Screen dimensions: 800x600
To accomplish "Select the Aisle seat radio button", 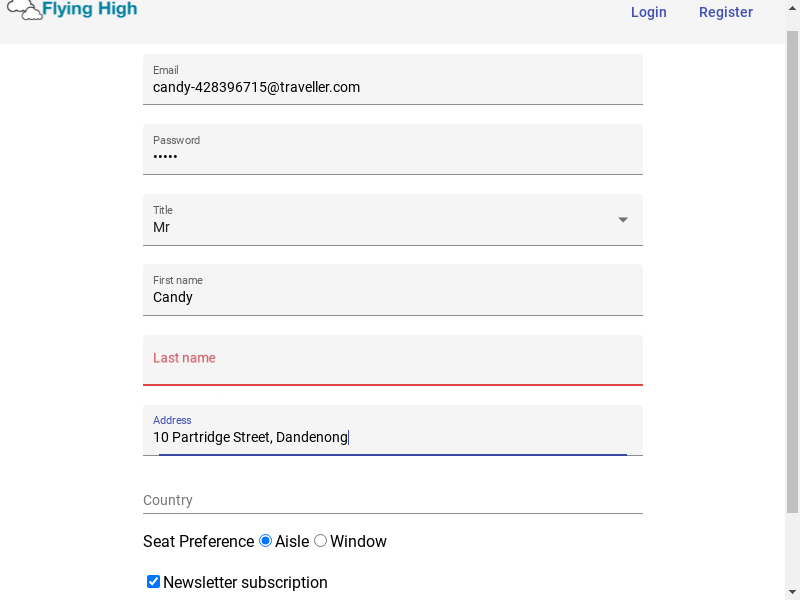I will [x=265, y=541].
